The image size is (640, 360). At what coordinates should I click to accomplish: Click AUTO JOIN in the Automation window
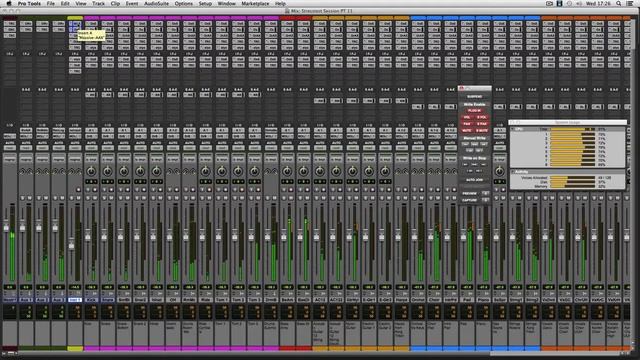(x=474, y=180)
